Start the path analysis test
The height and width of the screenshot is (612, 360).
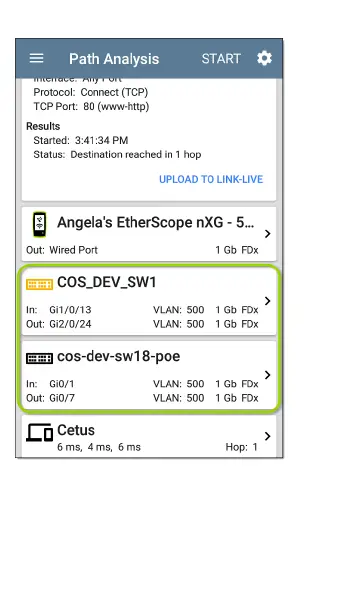pyautogui.click(x=221, y=59)
